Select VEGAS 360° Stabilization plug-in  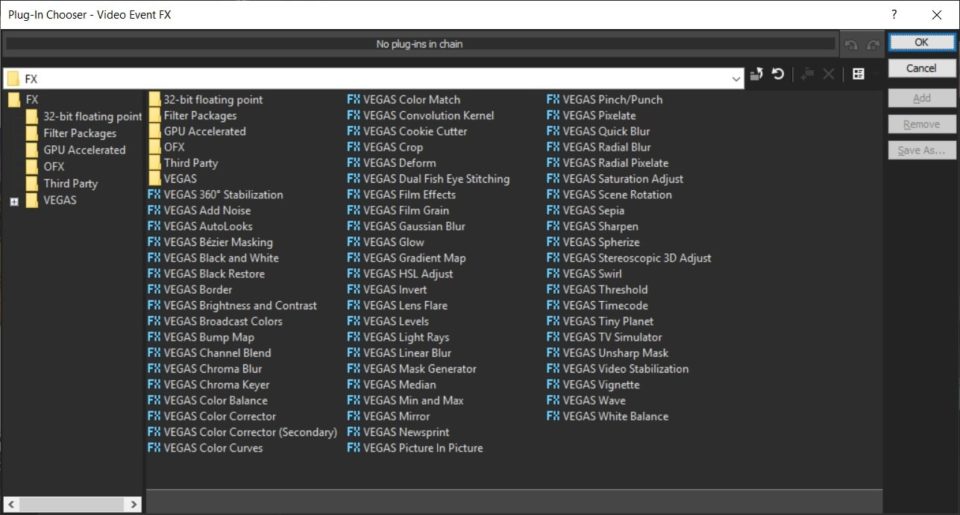coord(216,195)
